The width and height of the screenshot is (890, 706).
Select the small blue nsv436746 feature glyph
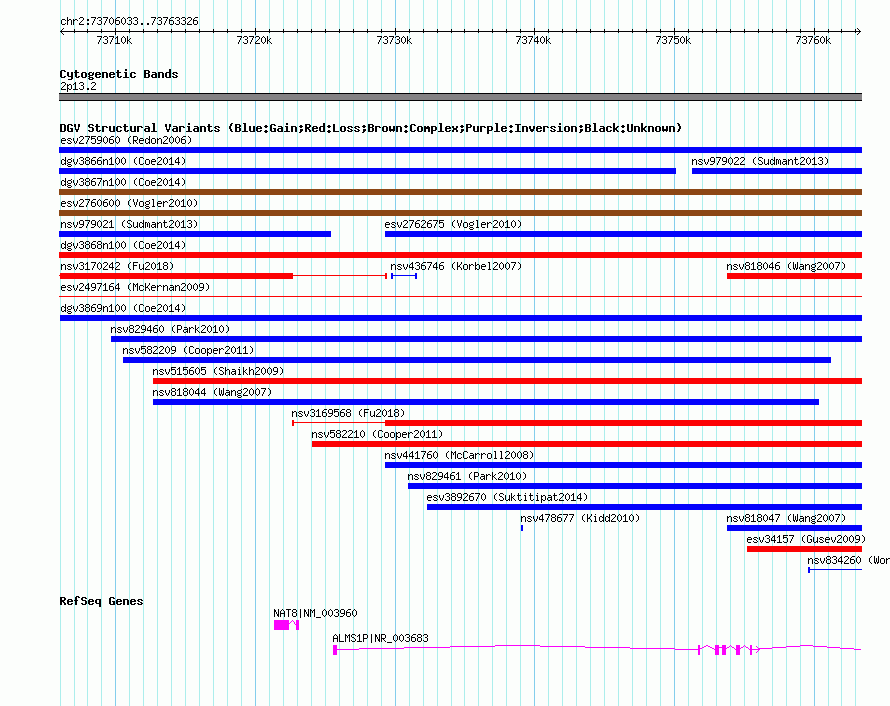click(404, 276)
